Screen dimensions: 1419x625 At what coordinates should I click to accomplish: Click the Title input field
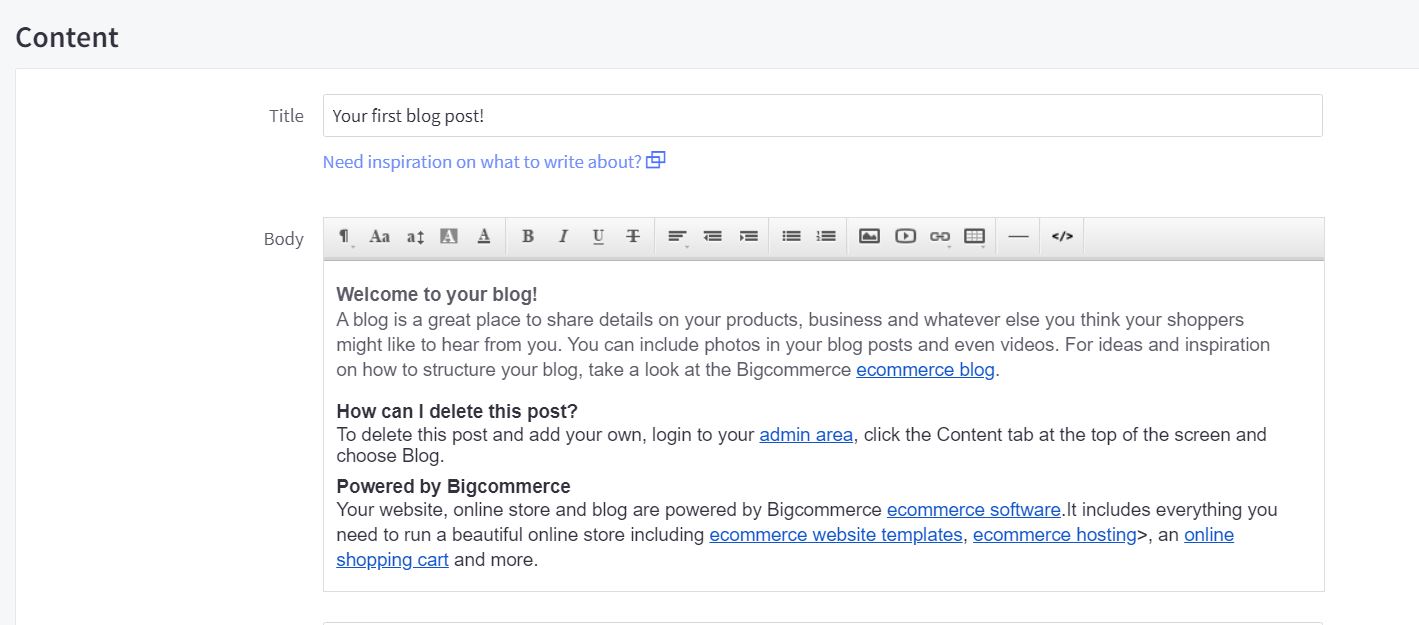point(822,116)
